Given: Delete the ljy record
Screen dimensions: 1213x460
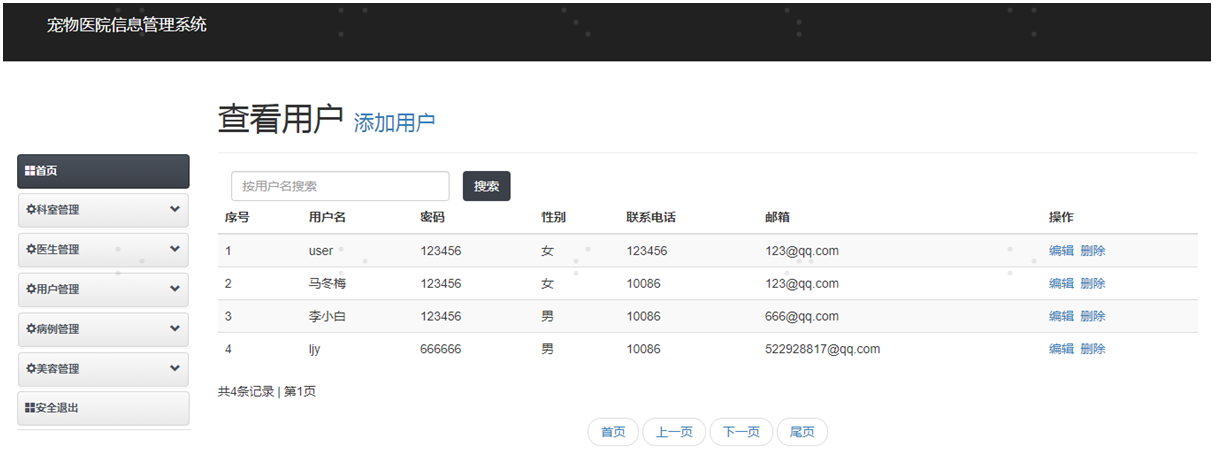Looking at the screenshot, I should (1093, 349).
